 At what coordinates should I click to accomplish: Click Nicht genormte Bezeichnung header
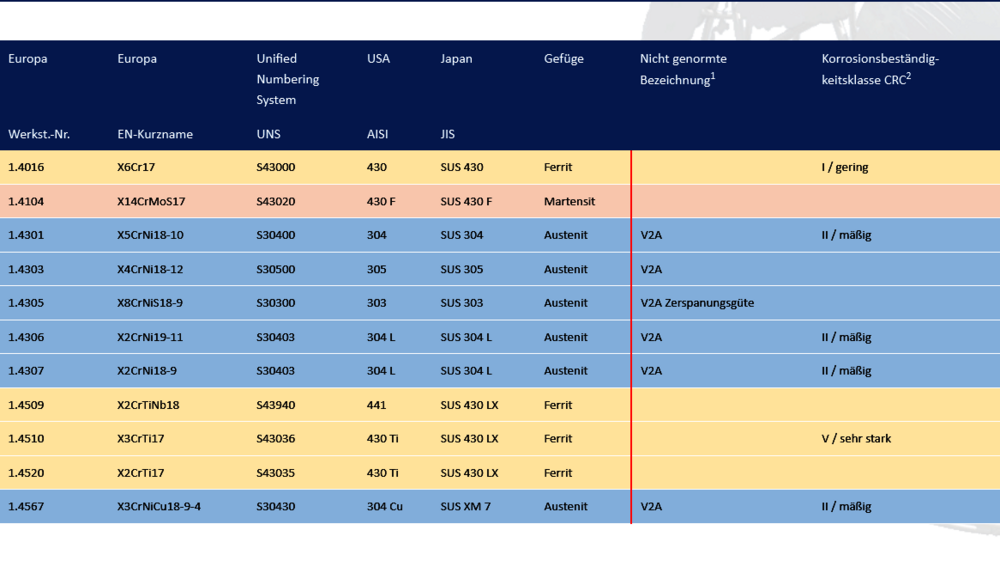point(683,69)
